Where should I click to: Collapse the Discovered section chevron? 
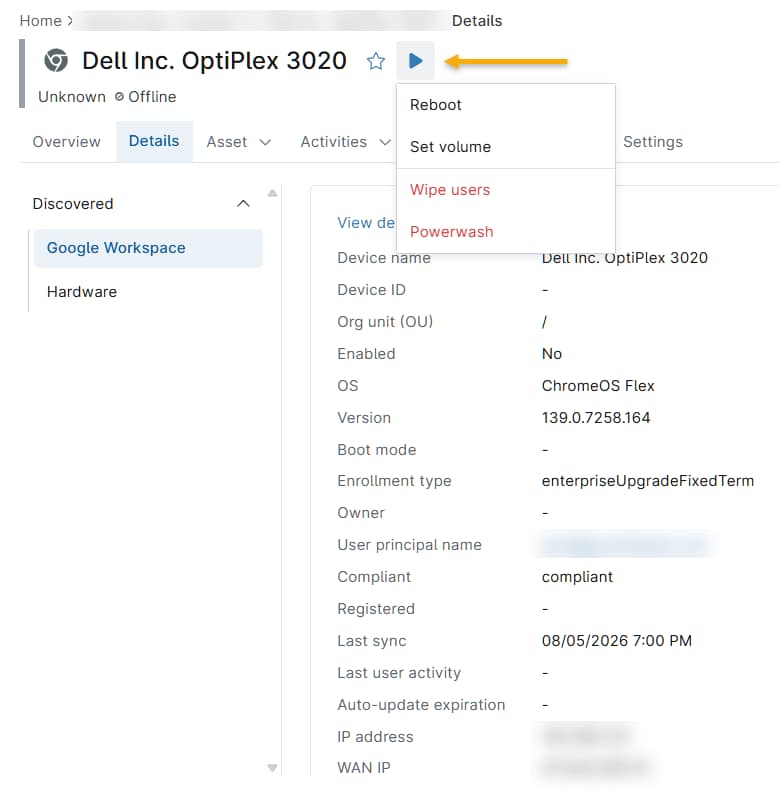coord(243,203)
